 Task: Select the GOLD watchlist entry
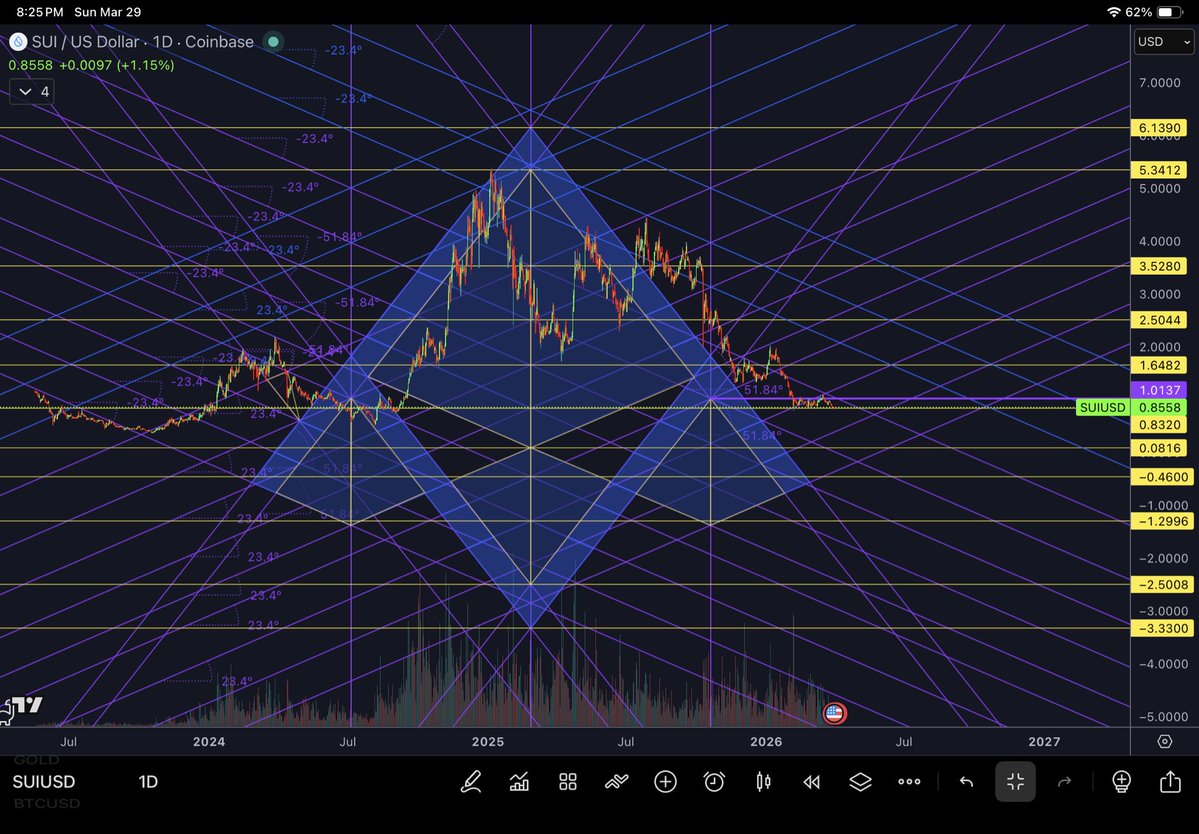click(35, 760)
